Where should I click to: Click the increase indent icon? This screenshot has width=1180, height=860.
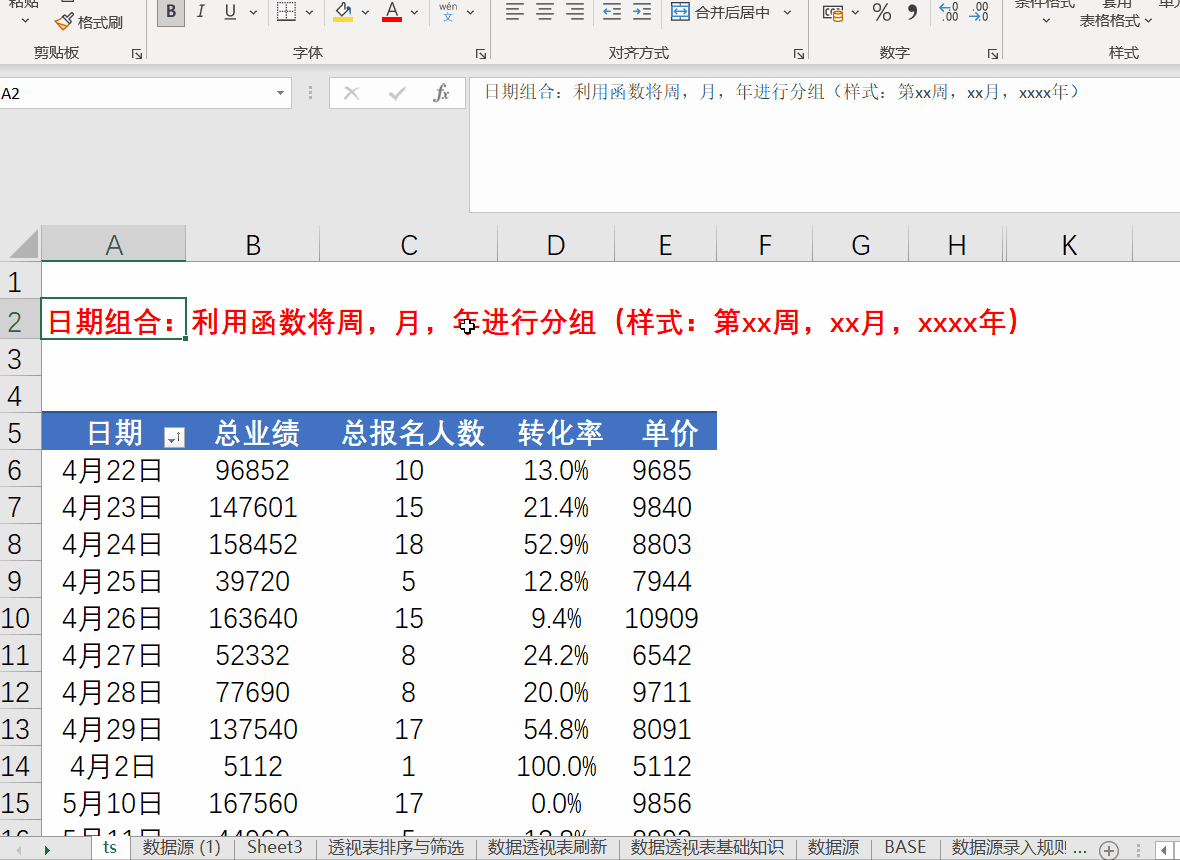click(x=643, y=12)
